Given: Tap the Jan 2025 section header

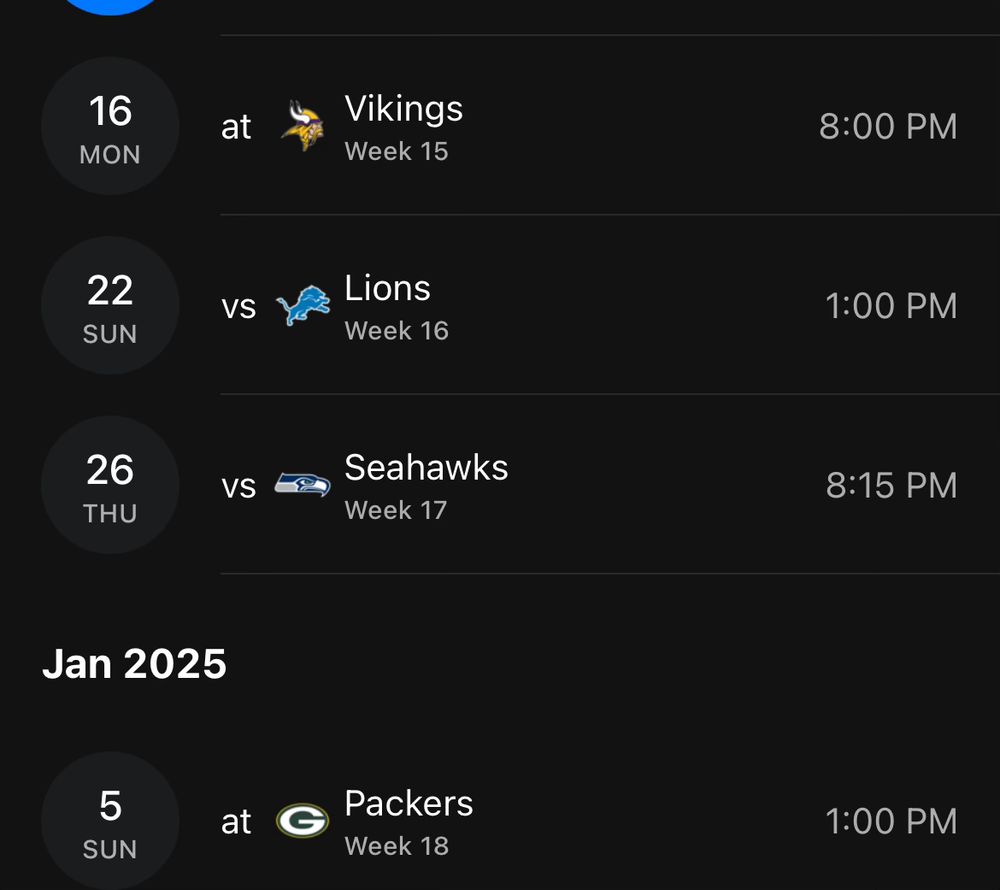Looking at the screenshot, I should click(x=134, y=664).
